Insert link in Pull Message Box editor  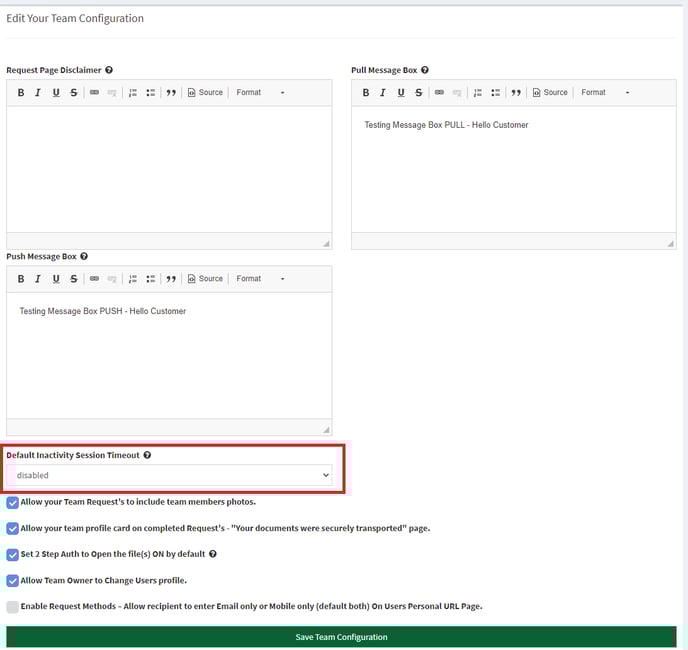[x=439, y=93]
